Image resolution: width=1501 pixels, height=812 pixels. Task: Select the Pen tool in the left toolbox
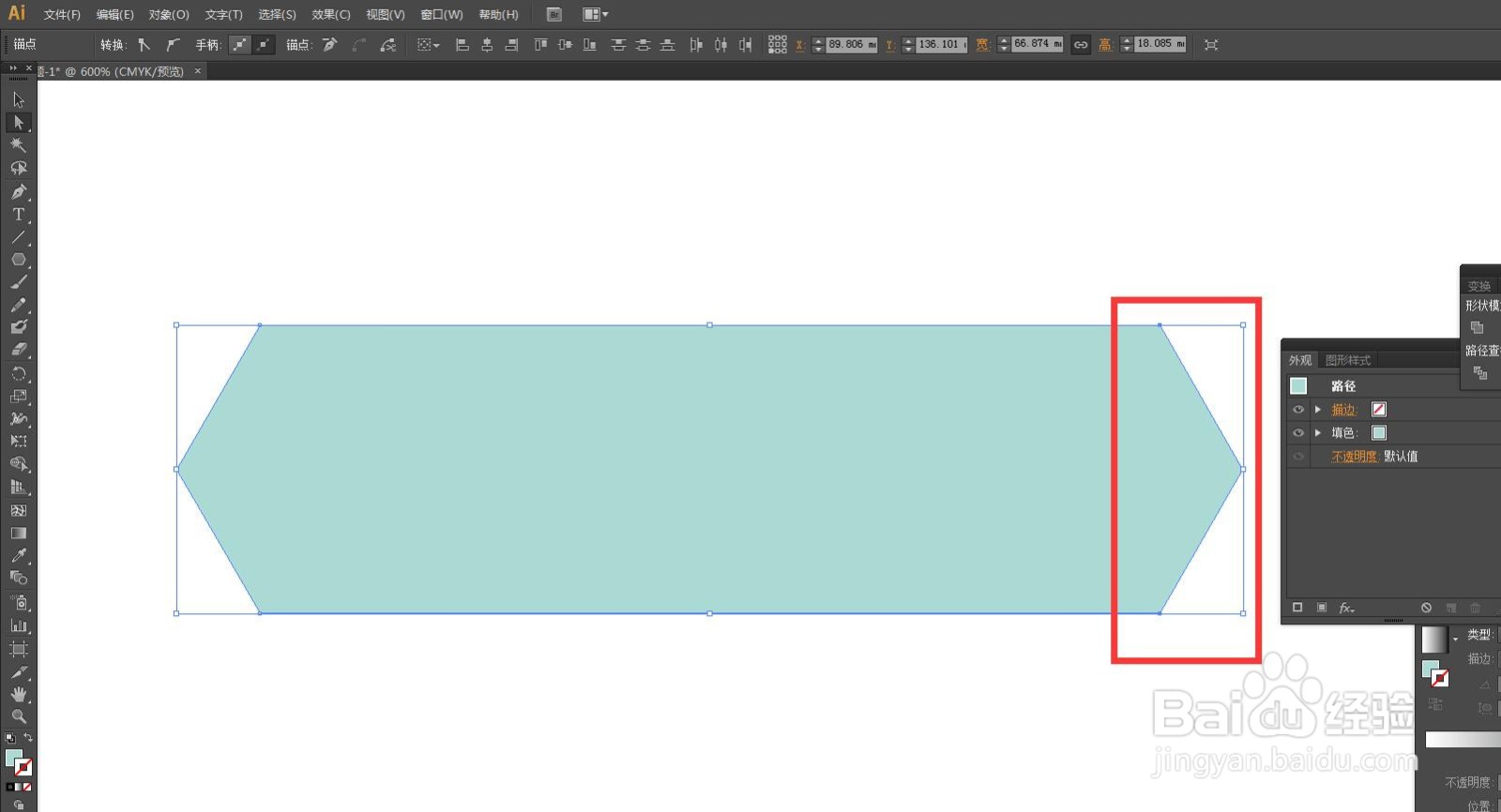click(18, 191)
